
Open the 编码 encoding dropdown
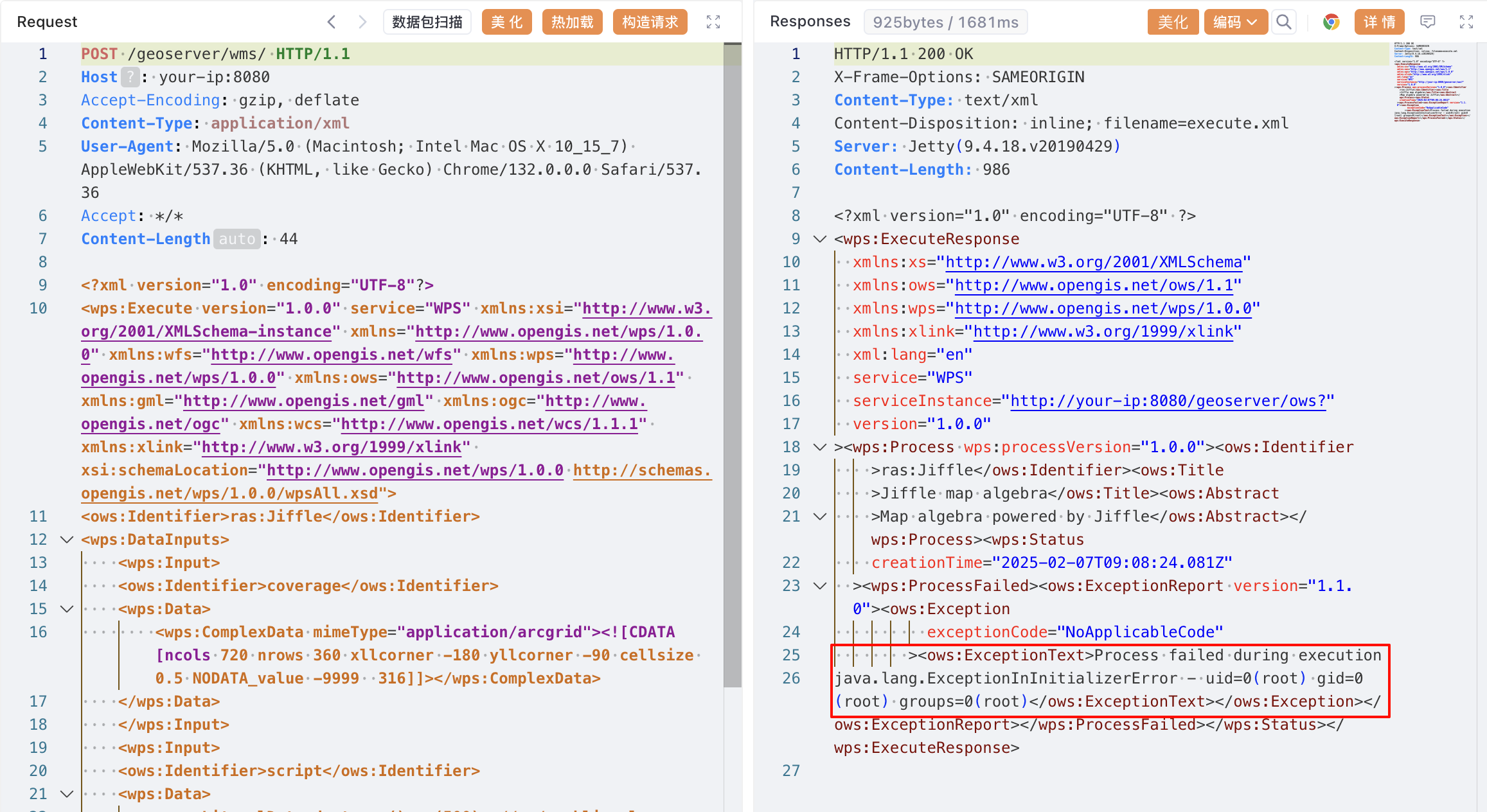pyautogui.click(x=1235, y=22)
